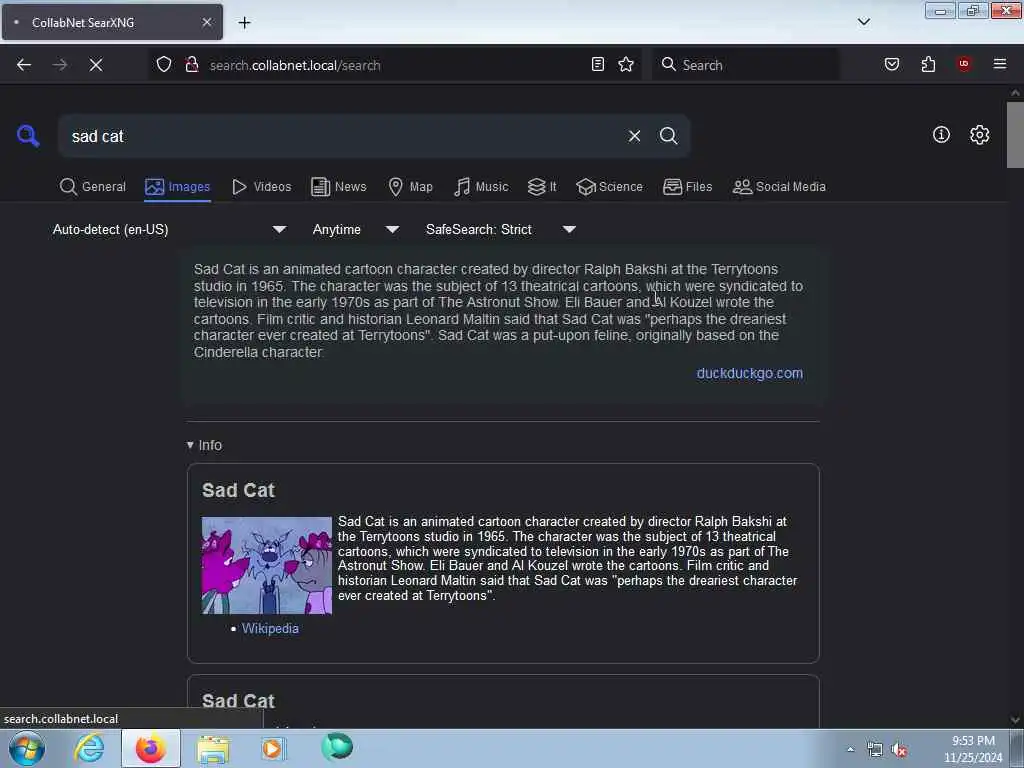1024x768 pixels.
Task: Open Files search category
Action: tap(687, 187)
